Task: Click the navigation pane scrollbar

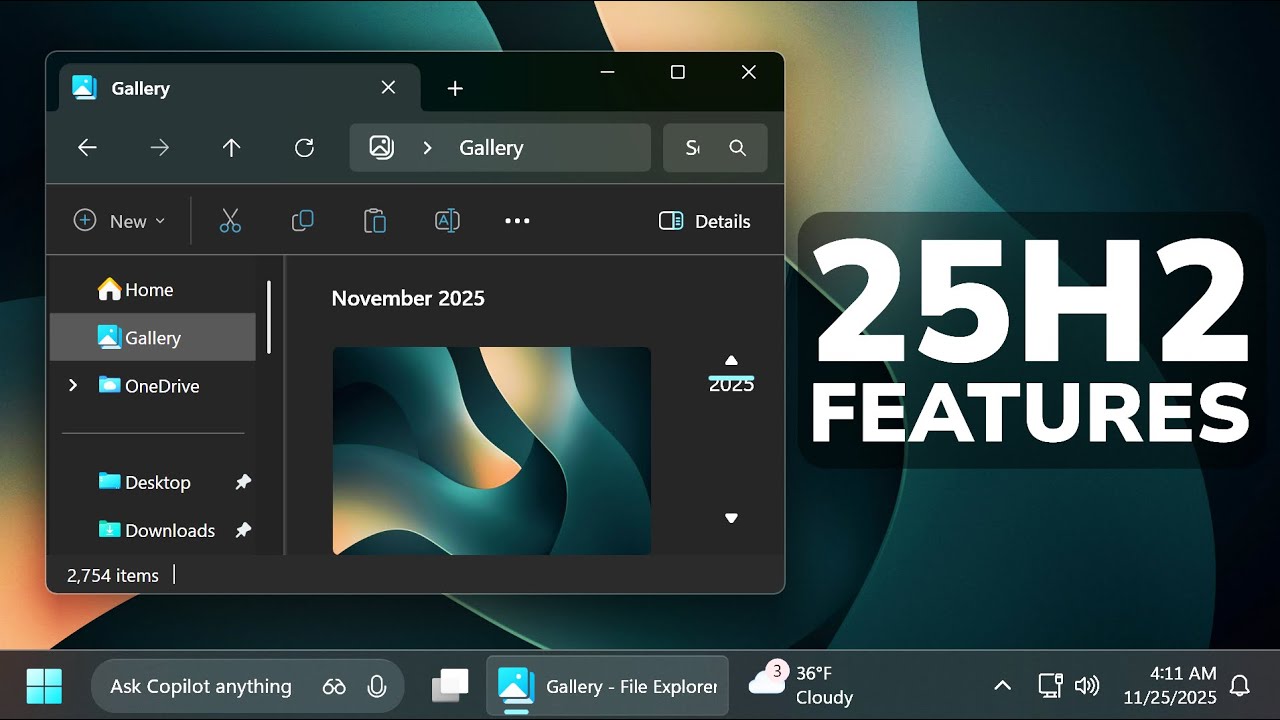Action: 269,316
